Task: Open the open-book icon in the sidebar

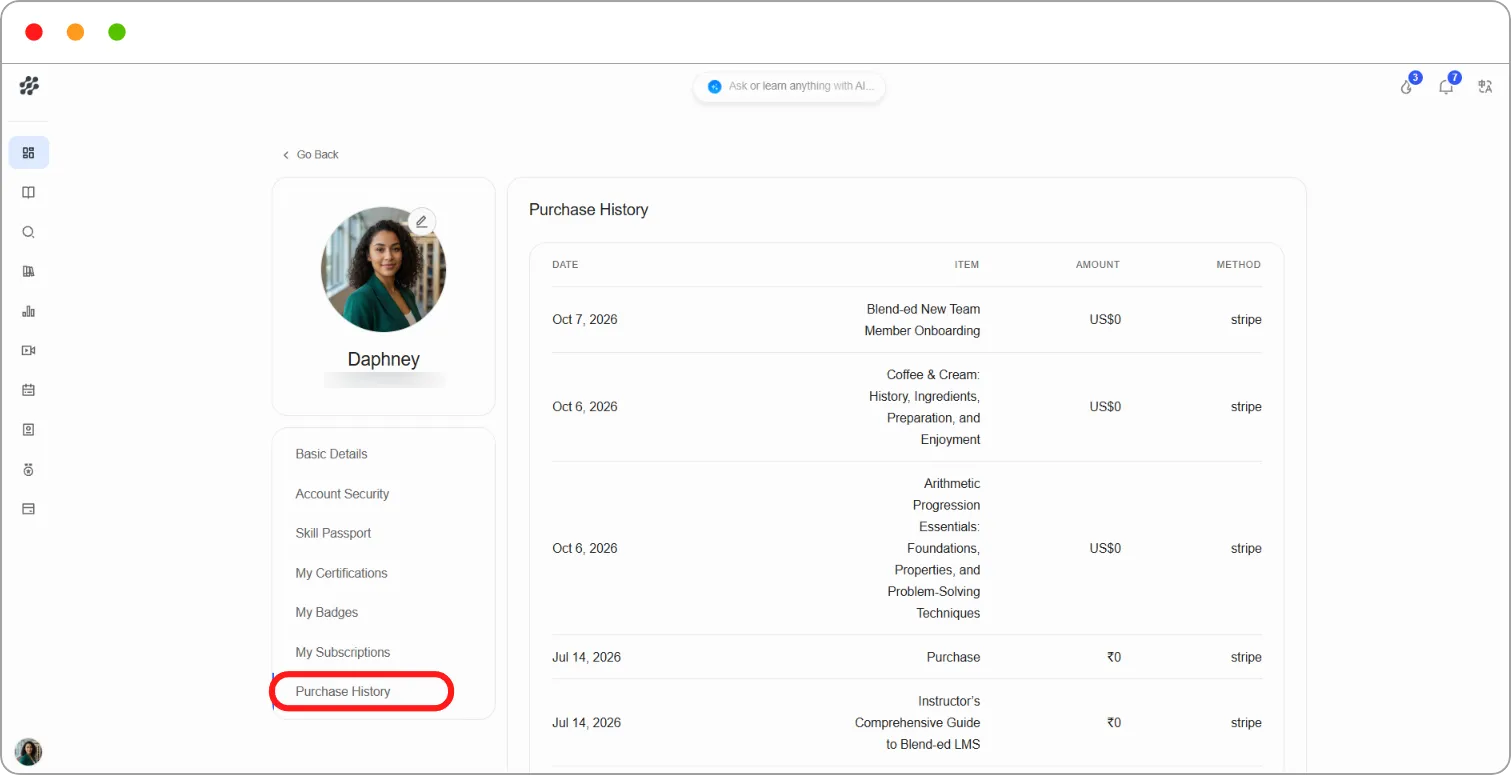Action: point(29,193)
